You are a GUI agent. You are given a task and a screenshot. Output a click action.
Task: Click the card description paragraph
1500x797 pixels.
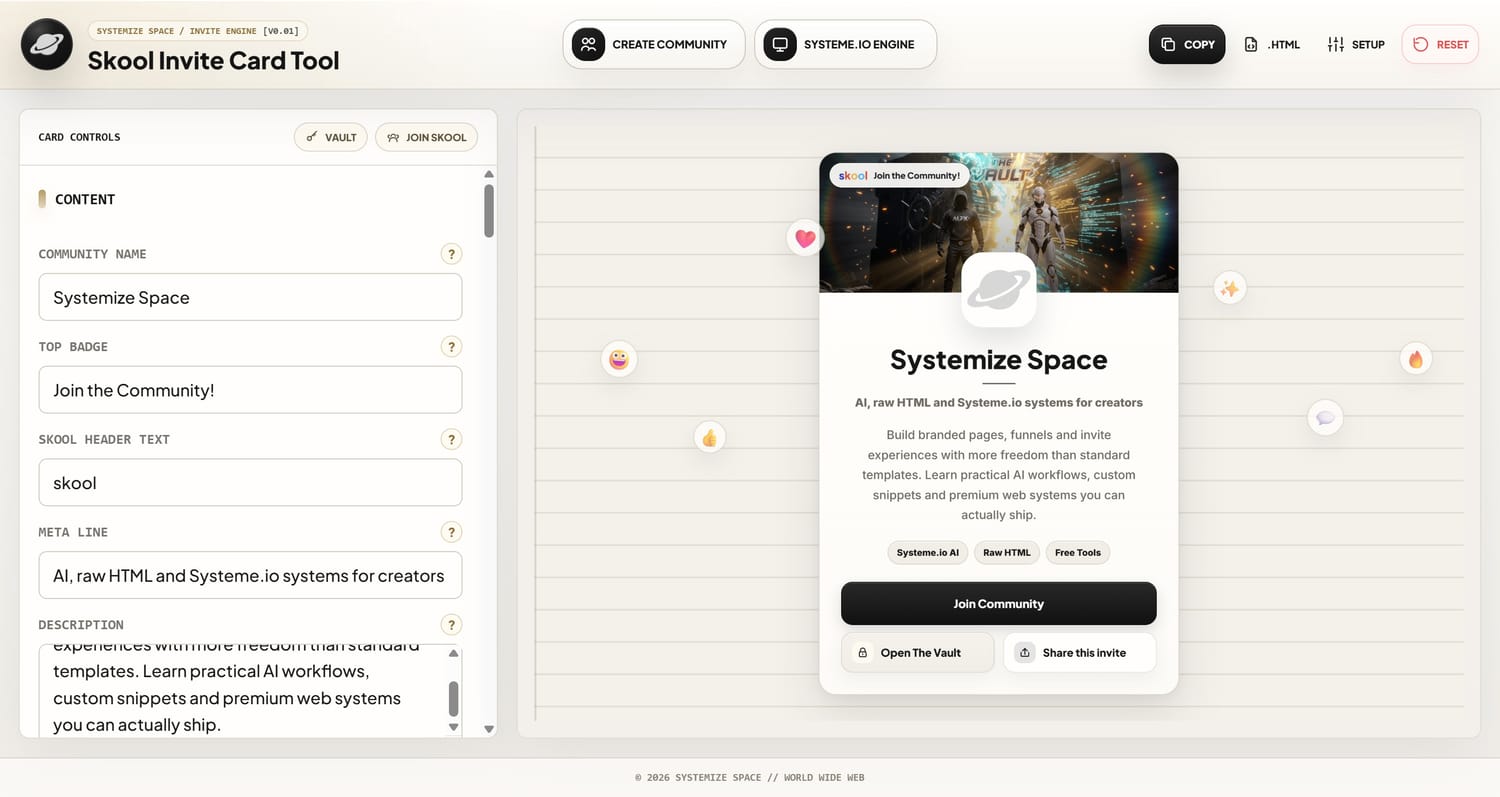(998, 475)
